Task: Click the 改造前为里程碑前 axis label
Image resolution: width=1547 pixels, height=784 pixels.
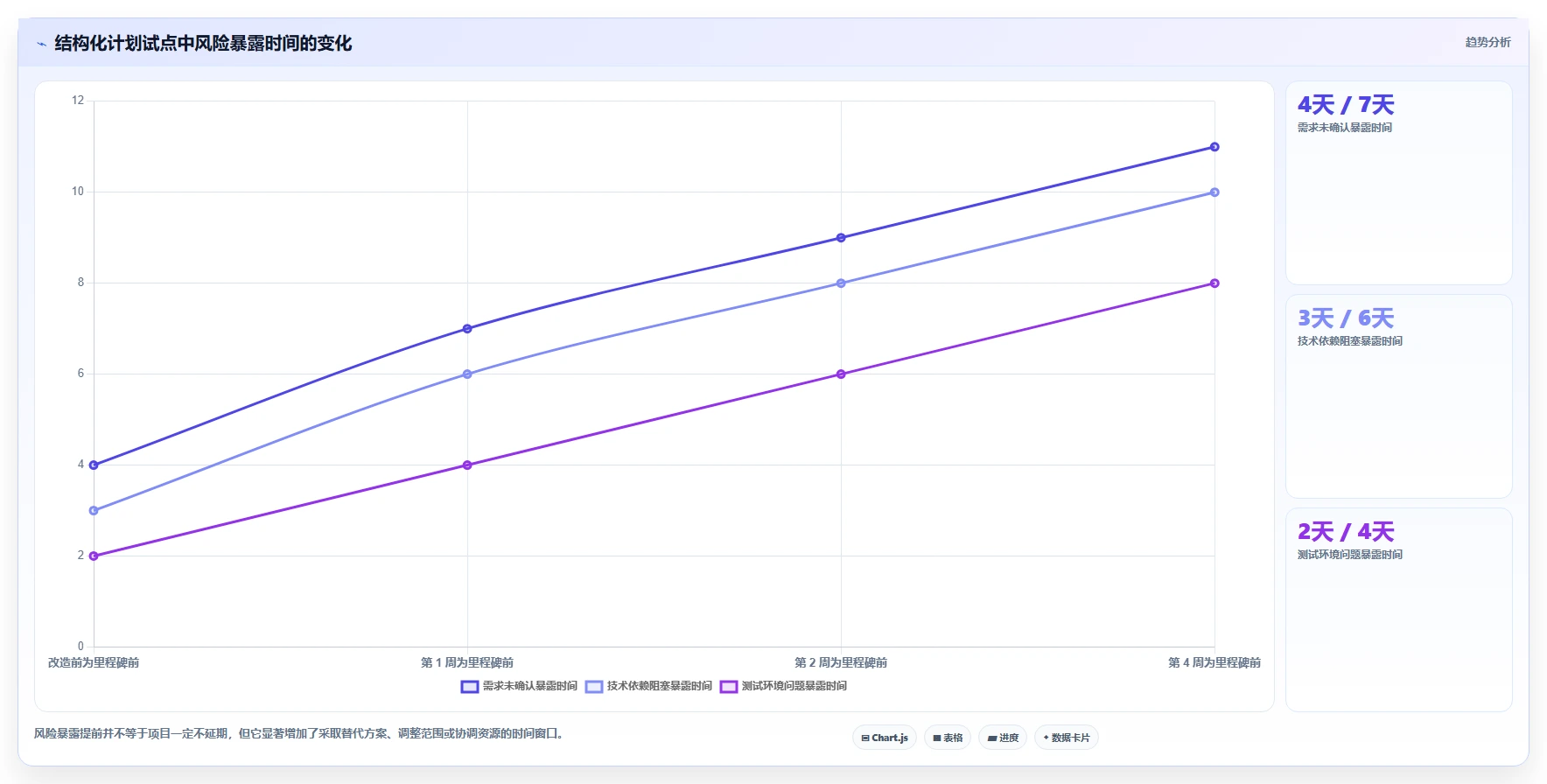Action: [94, 663]
